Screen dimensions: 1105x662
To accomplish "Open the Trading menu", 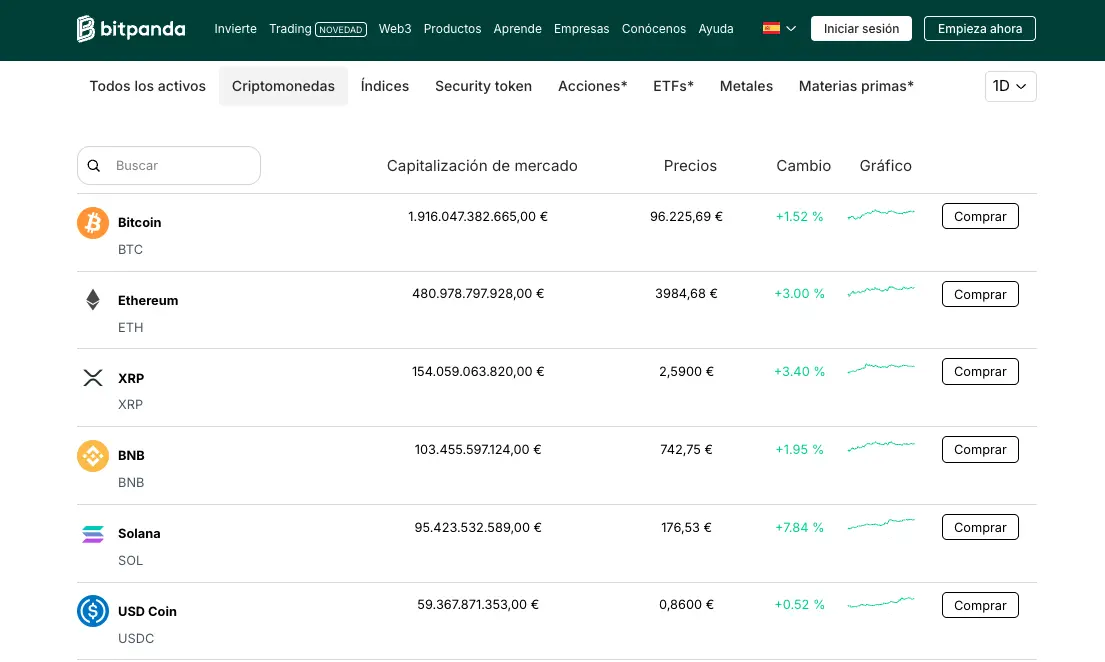I will 290,29.
